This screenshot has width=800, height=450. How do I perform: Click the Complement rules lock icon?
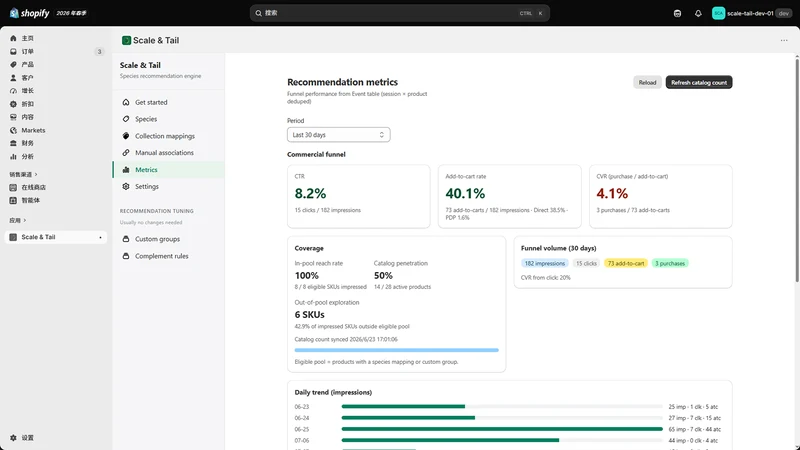[126, 256]
